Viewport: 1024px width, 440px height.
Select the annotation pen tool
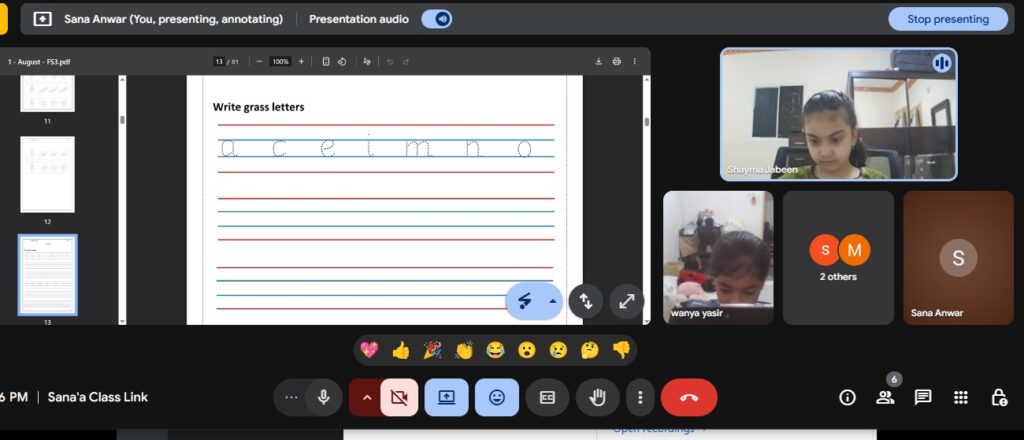pyautogui.click(x=524, y=301)
